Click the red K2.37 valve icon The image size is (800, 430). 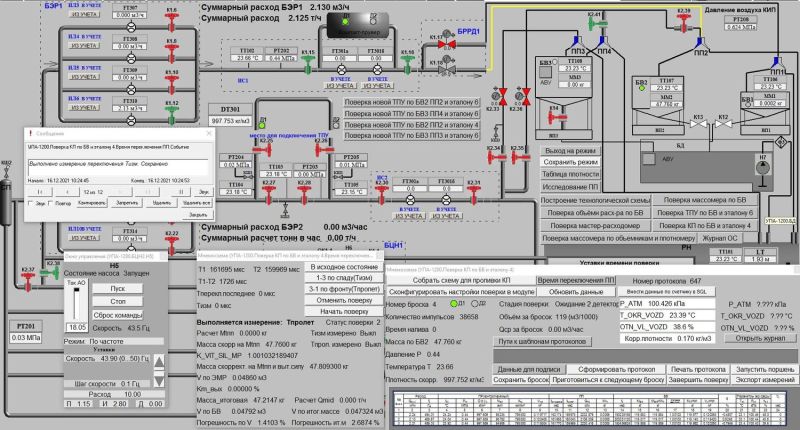click(x=28, y=281)
